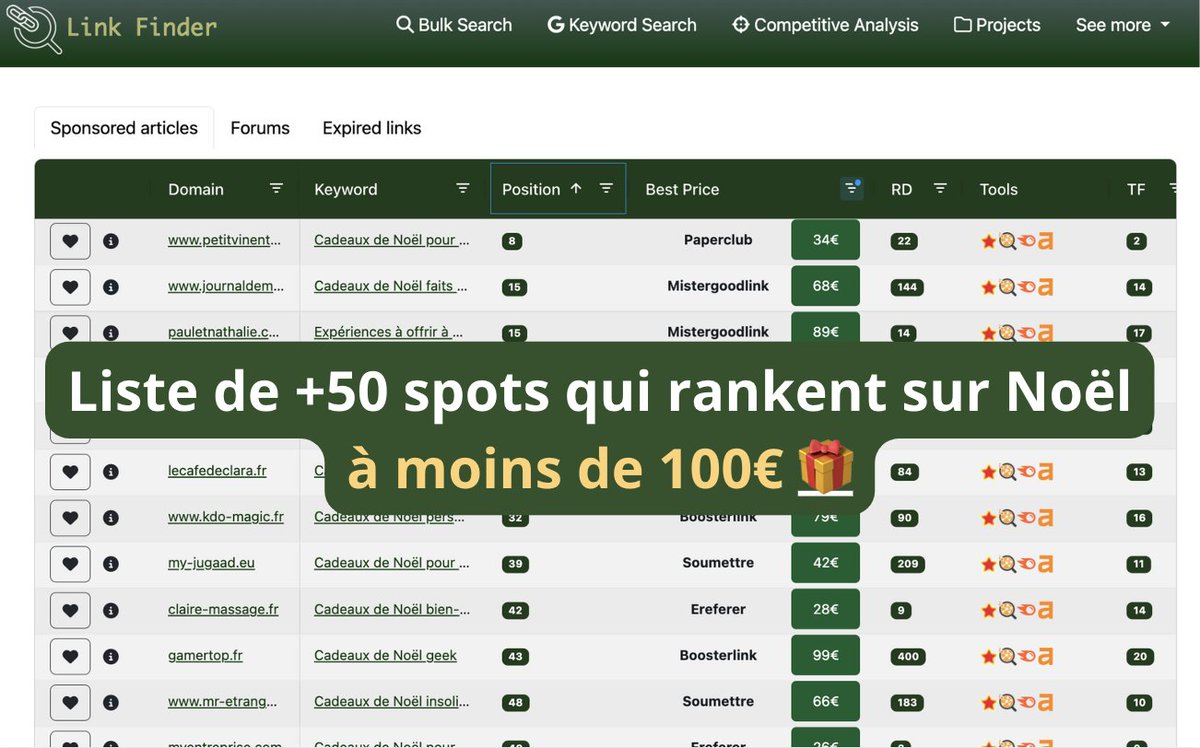Open Keyword Search in navigation
The width and height of the screenshot is (1200, 748).
coord(622,25)
